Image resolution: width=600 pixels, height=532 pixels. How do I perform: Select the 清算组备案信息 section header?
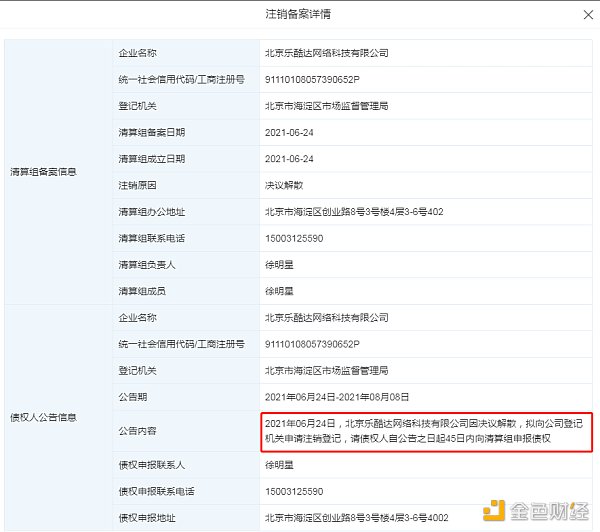[x=43, y=172]
